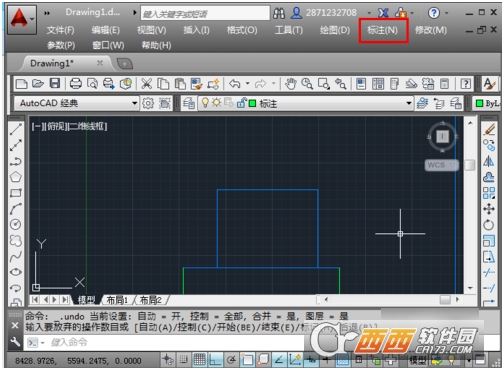Click the account name 2871232708
This screenshot has width=504, height=370.
pos(331,13)
